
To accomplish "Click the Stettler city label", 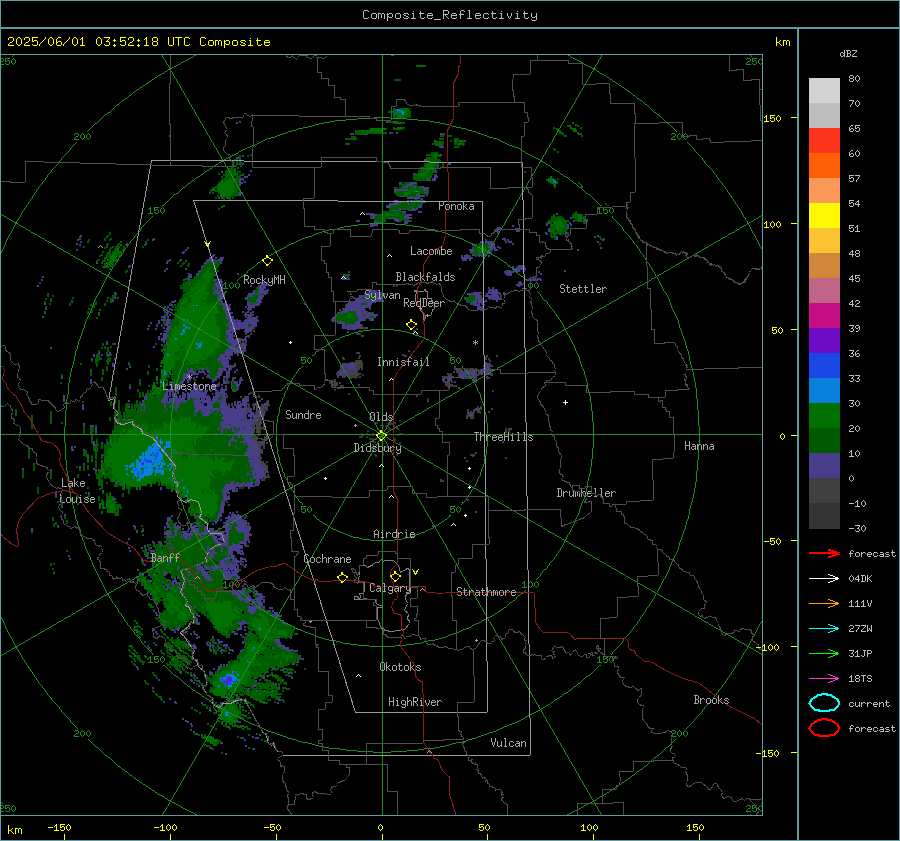I will pyautogui.click(x=583, y=289).
